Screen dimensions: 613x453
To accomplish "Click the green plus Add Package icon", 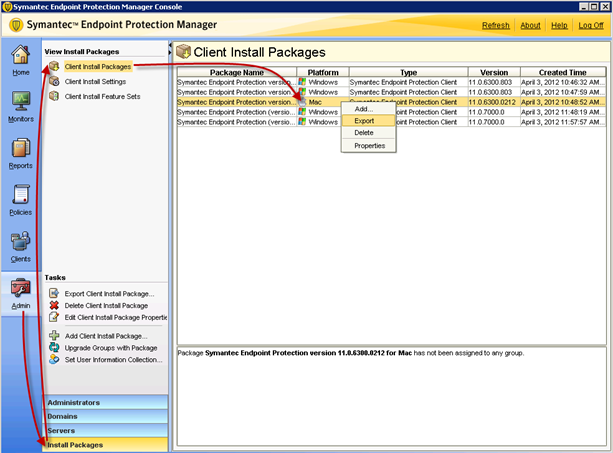I will pos(54,335).
